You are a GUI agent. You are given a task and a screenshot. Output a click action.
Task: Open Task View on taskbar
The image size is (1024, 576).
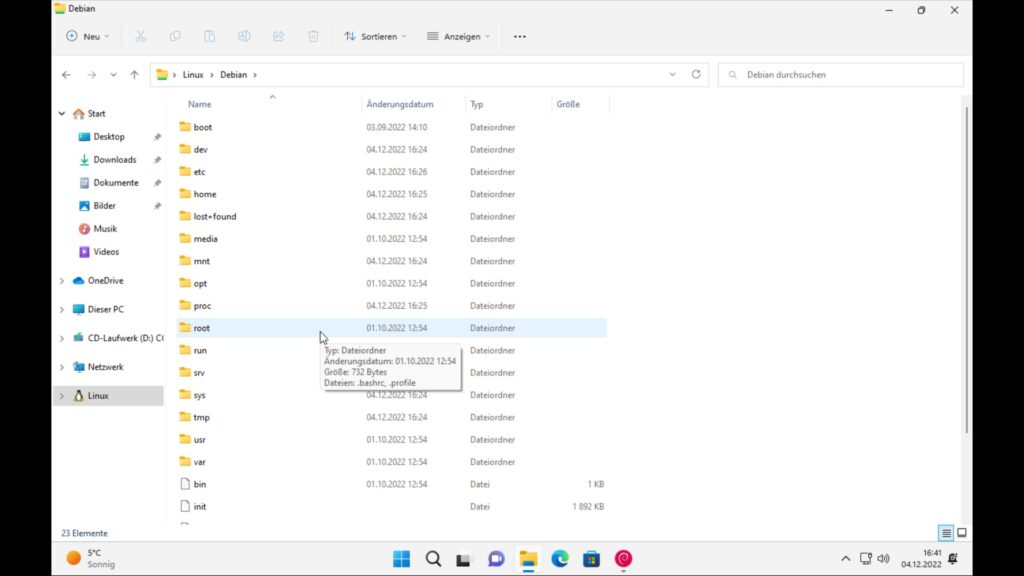(464, 559)
